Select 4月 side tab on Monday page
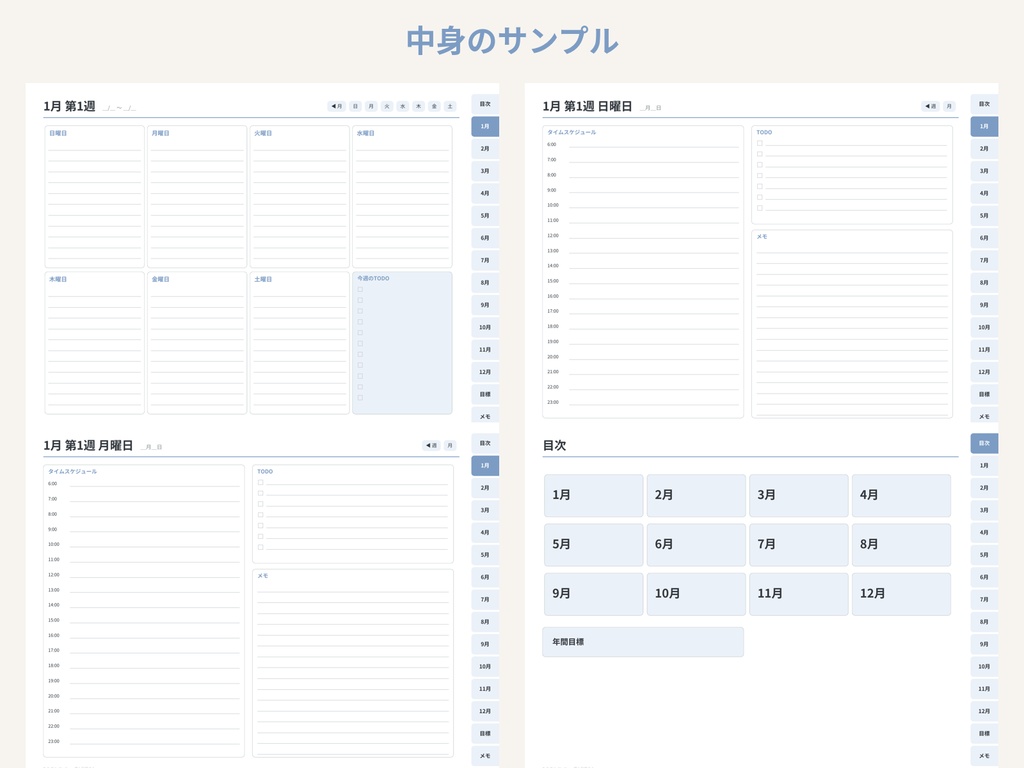The image size is (1024, 768). pos(485,532)
